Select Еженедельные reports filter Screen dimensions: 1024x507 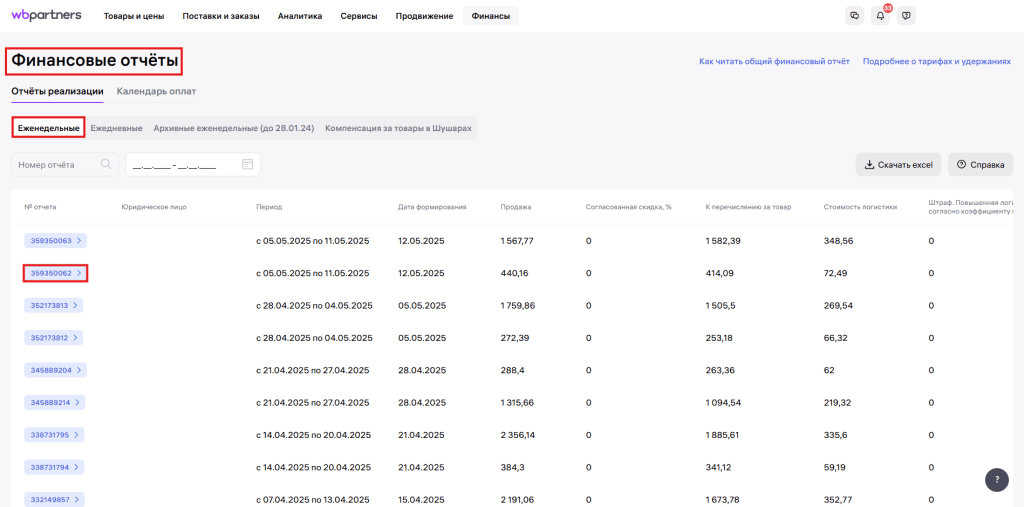coord(49,128)
